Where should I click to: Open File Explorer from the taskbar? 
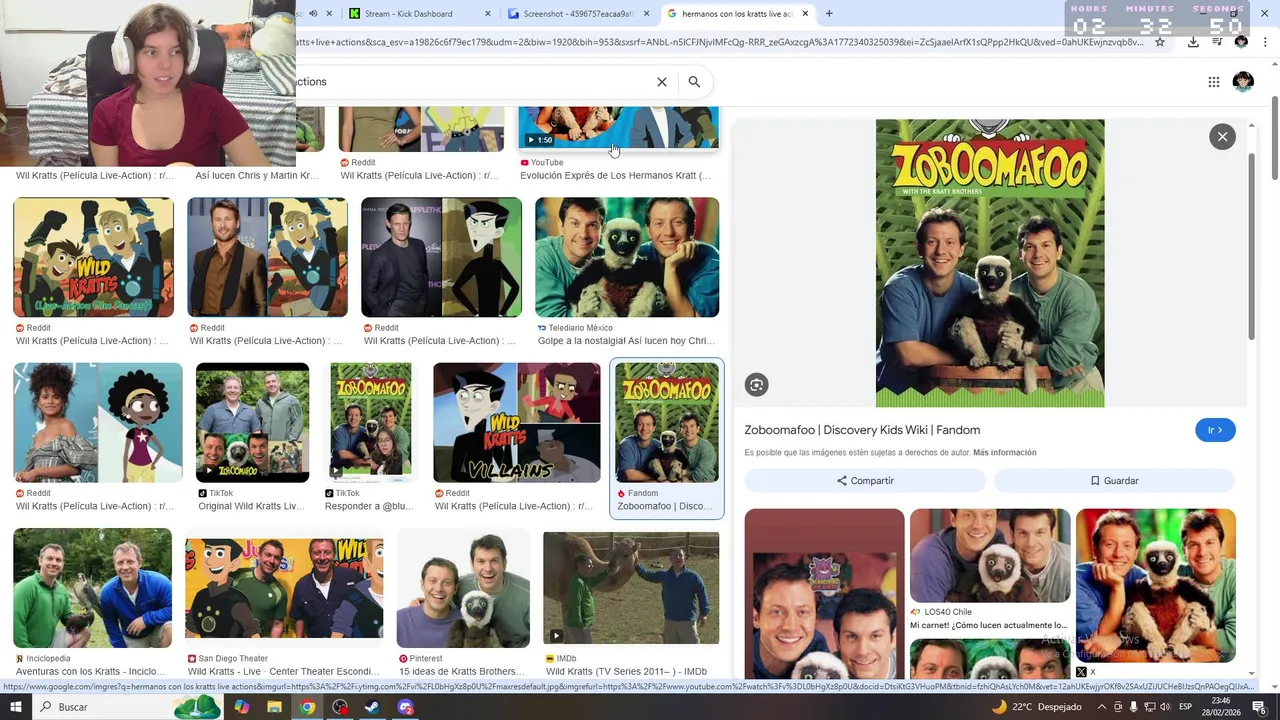tap(274, 707)
